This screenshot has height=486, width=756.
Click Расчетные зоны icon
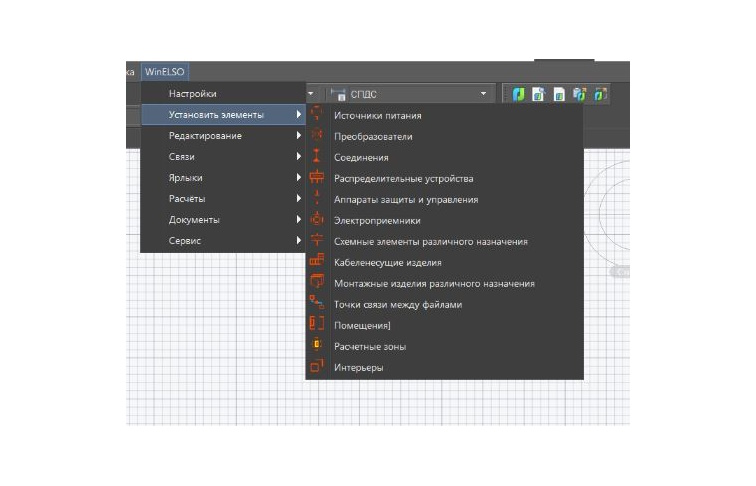coord(316,344)
